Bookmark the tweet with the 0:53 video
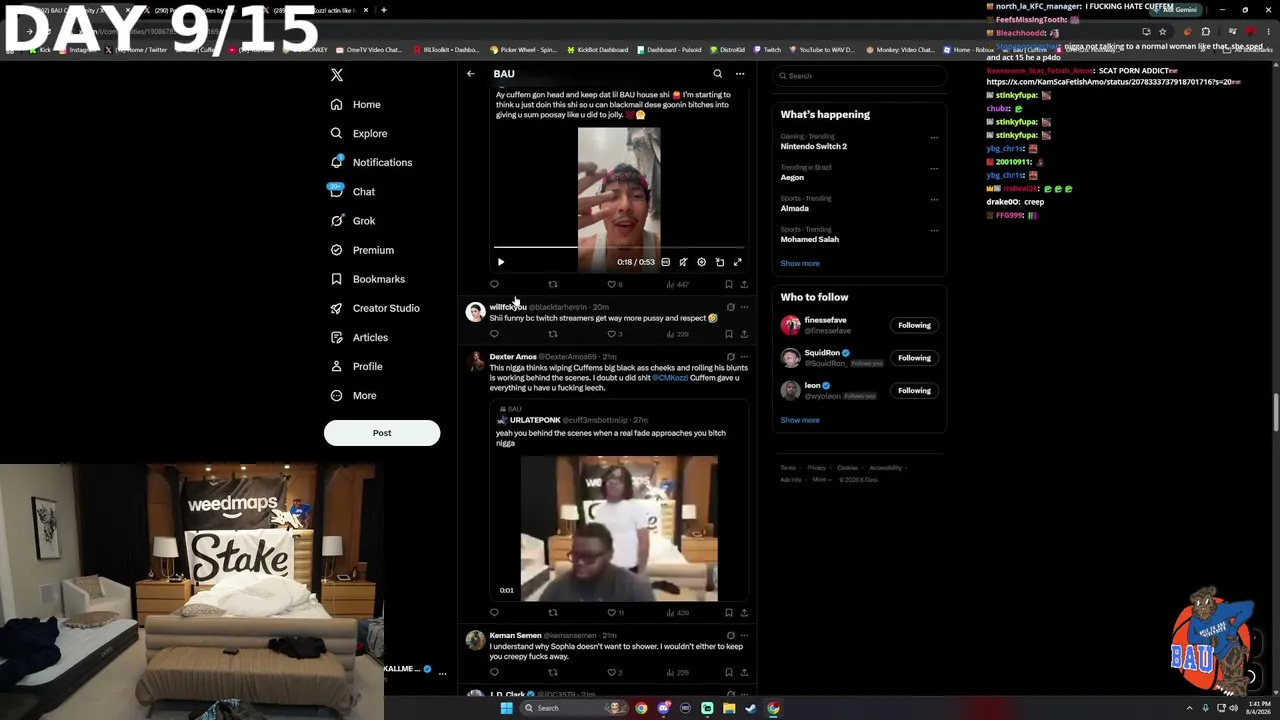 (x=728, y=284)
